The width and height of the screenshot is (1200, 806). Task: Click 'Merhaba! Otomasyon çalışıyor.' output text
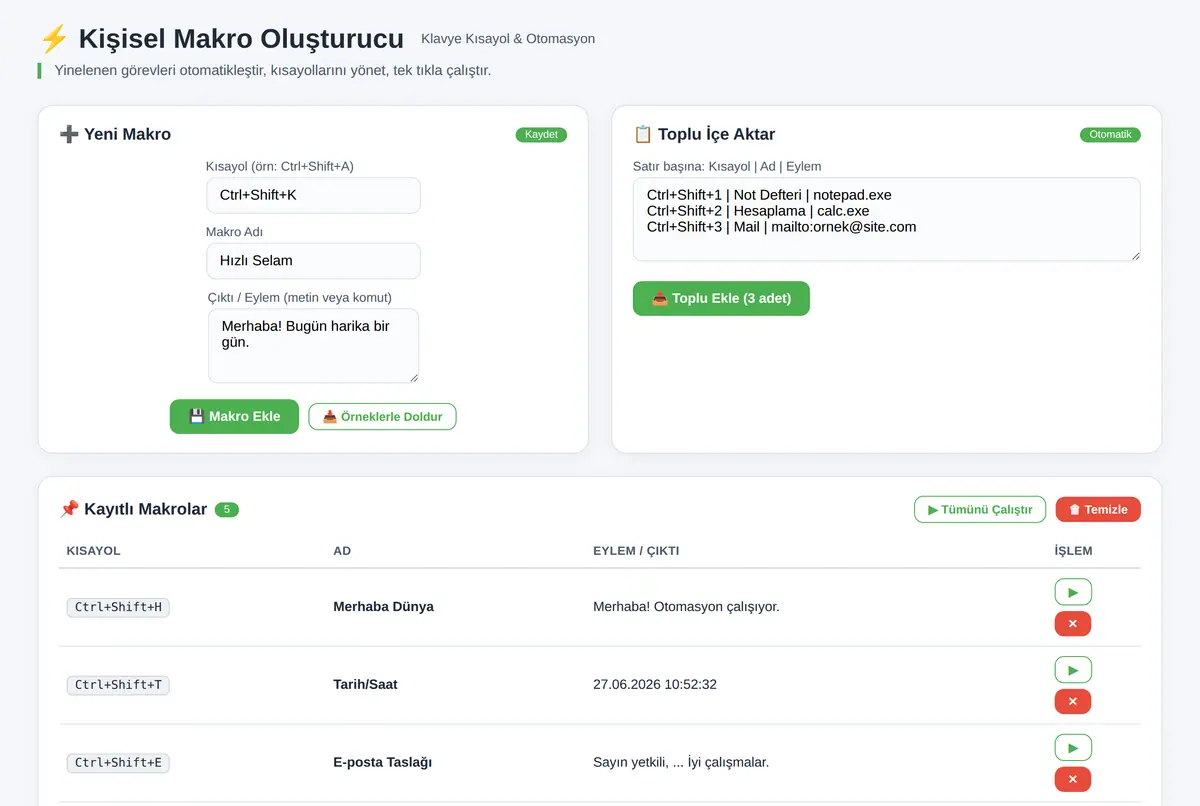click(686, 607)
